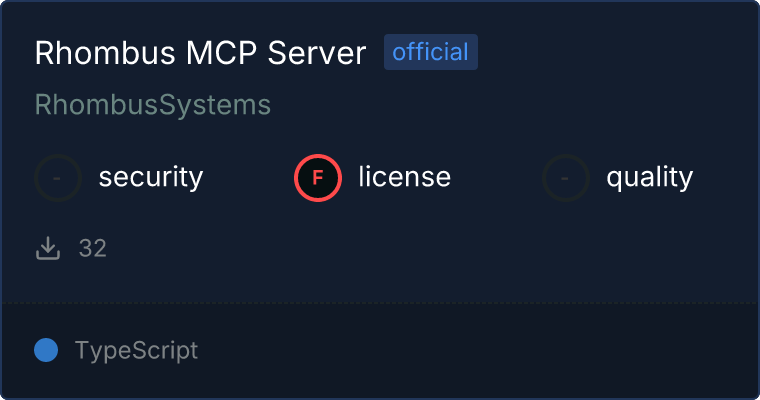Image resolution: width=760 pixels, height=400 pixels.
Task: Click the blue official badge
Action: coord(431,52)
